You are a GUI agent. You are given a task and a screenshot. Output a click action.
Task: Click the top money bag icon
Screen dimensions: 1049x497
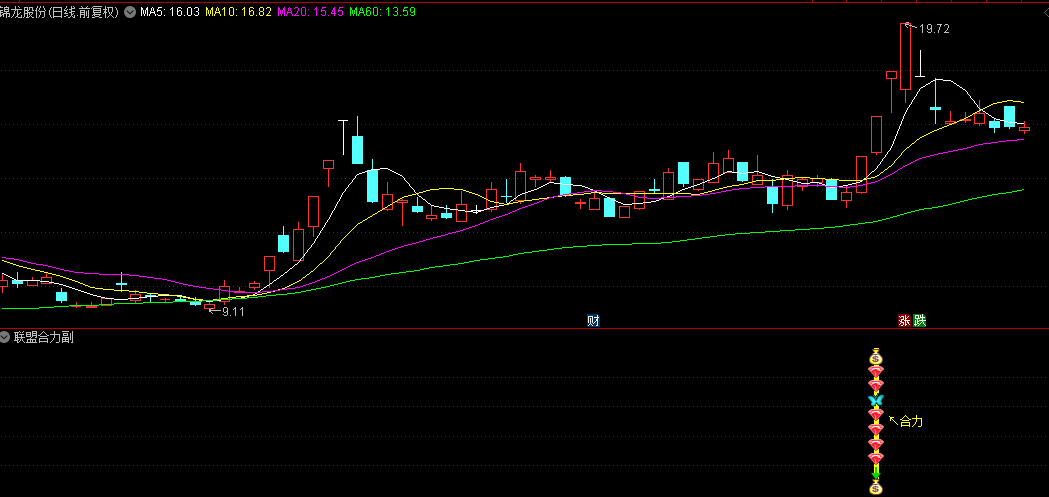pyautogui.click(x=876, y=357)
